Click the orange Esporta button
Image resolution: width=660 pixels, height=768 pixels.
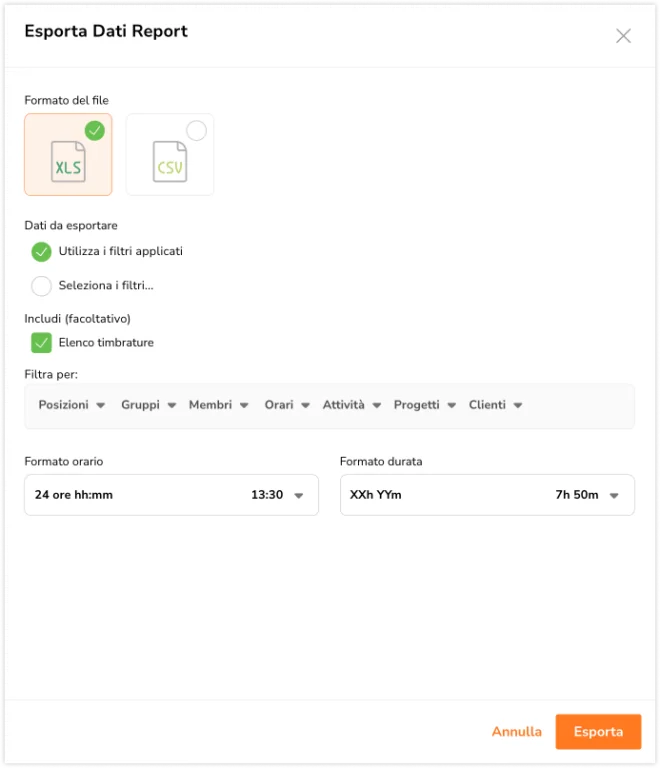tap(598, 732)
